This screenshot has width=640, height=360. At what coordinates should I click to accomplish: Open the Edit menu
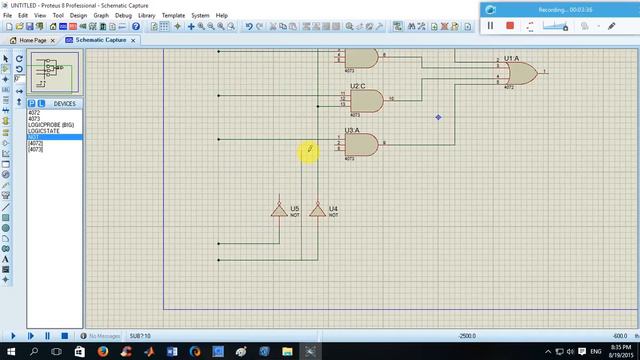[x=23, y=16]
